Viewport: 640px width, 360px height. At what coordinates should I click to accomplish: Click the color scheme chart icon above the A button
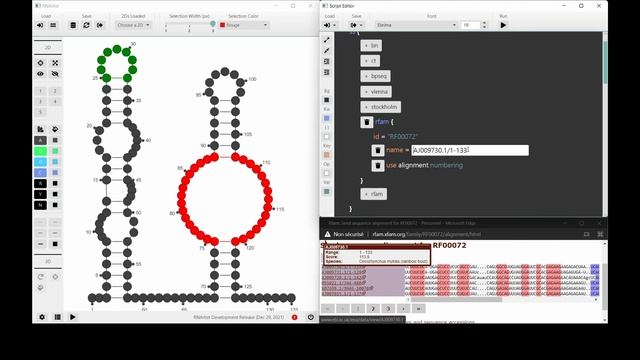(40, 129)
